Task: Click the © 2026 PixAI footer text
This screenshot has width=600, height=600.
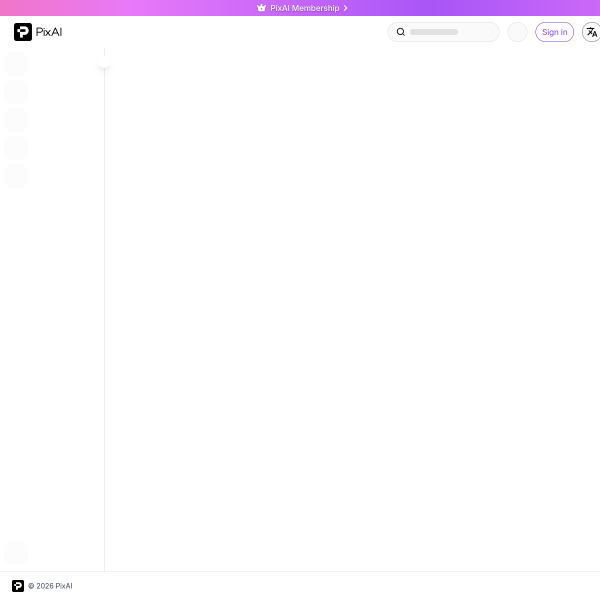Action: 50,586
